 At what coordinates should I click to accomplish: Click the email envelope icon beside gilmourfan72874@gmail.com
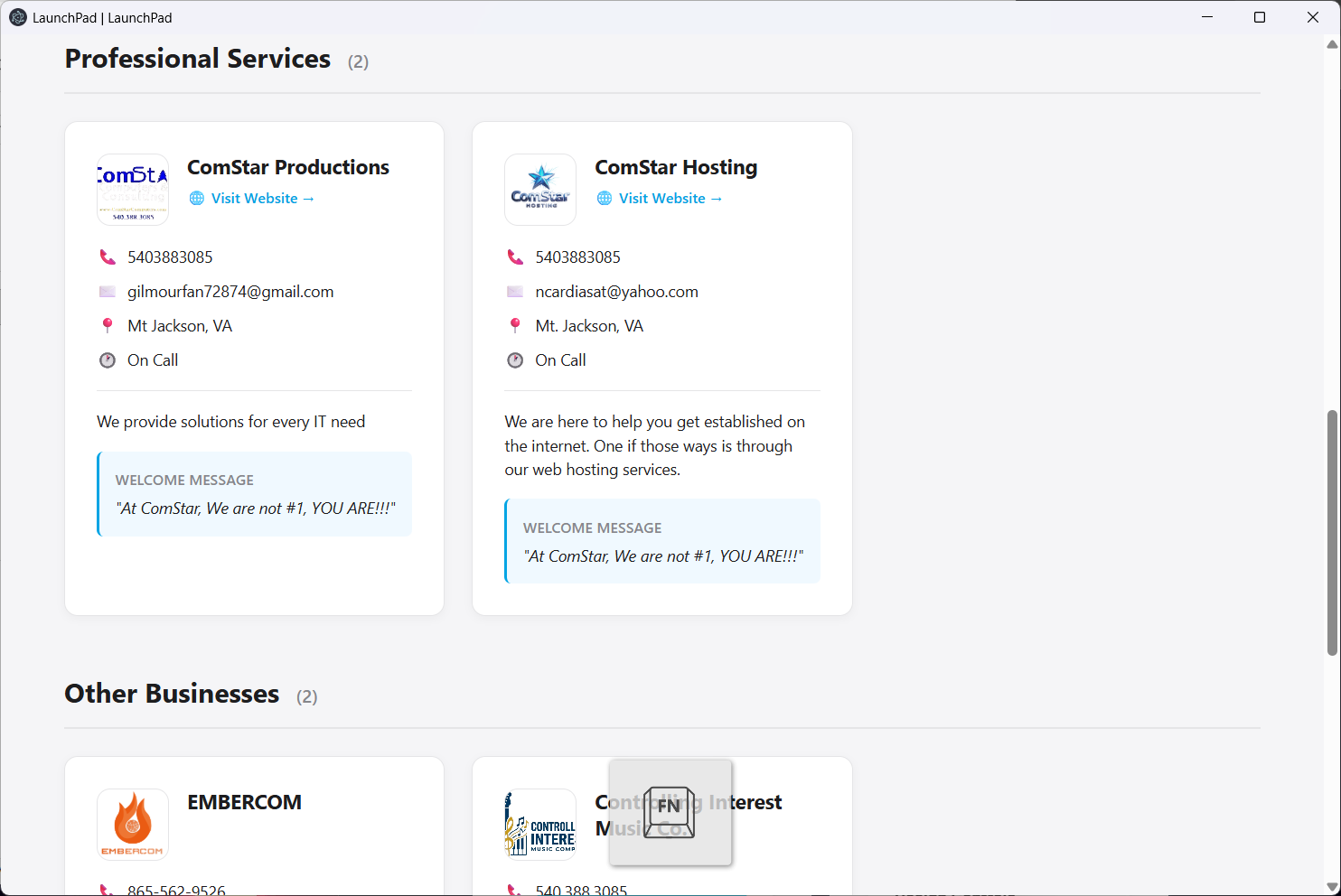[x=108, y=291]
